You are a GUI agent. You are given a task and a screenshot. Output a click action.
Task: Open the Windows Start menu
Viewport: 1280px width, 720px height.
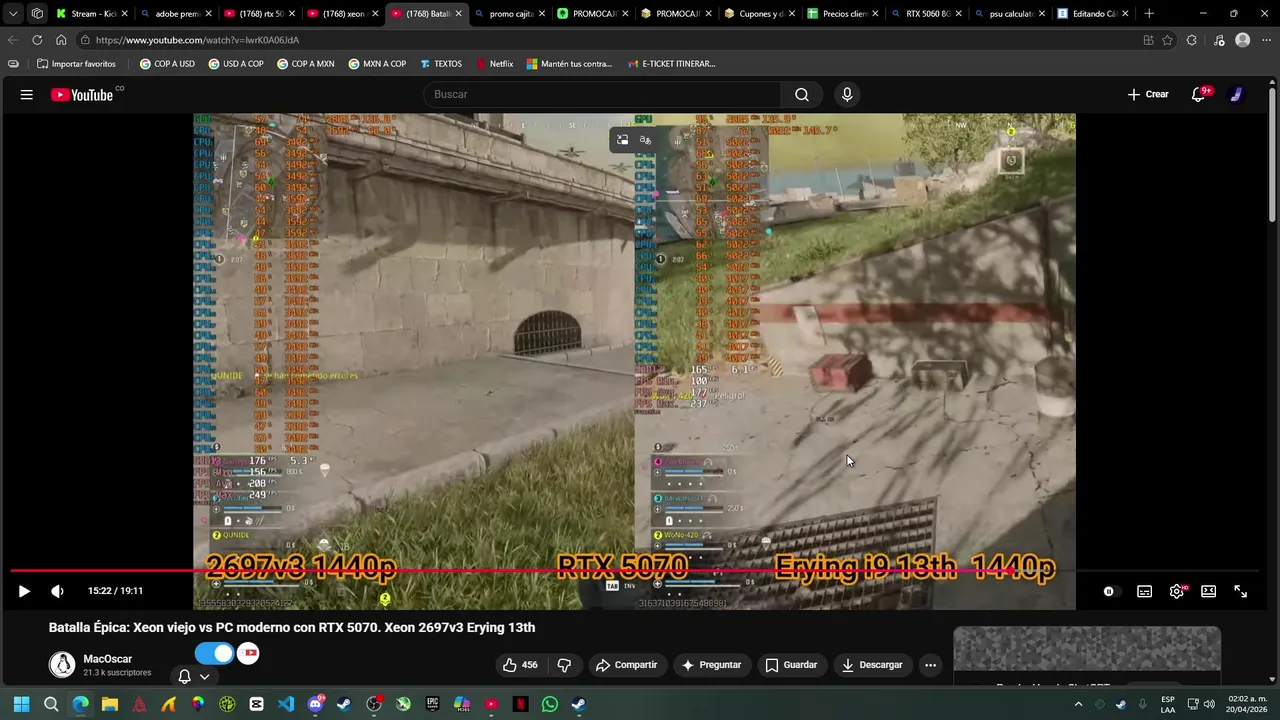point(22,704)
